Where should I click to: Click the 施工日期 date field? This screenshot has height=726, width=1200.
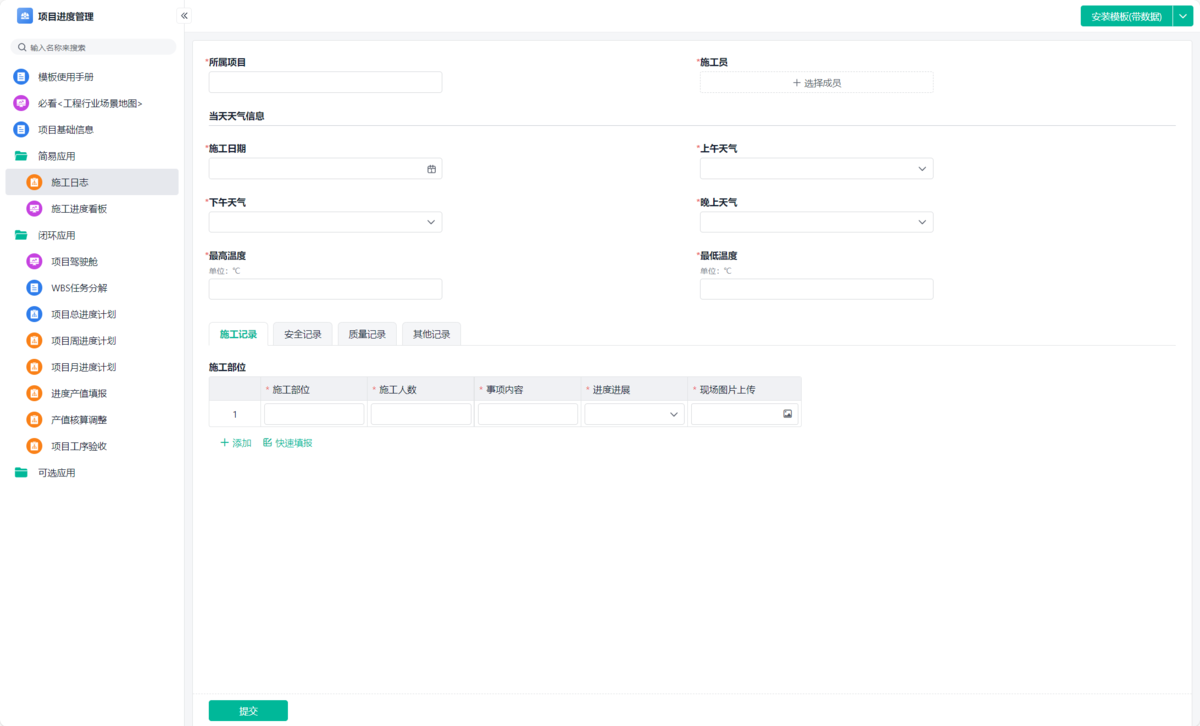[325, 169]
